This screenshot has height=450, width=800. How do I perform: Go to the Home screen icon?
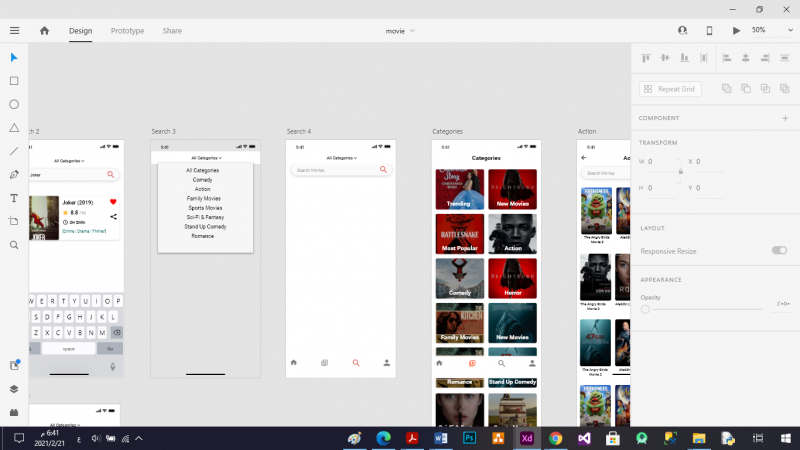pos(44,31)
